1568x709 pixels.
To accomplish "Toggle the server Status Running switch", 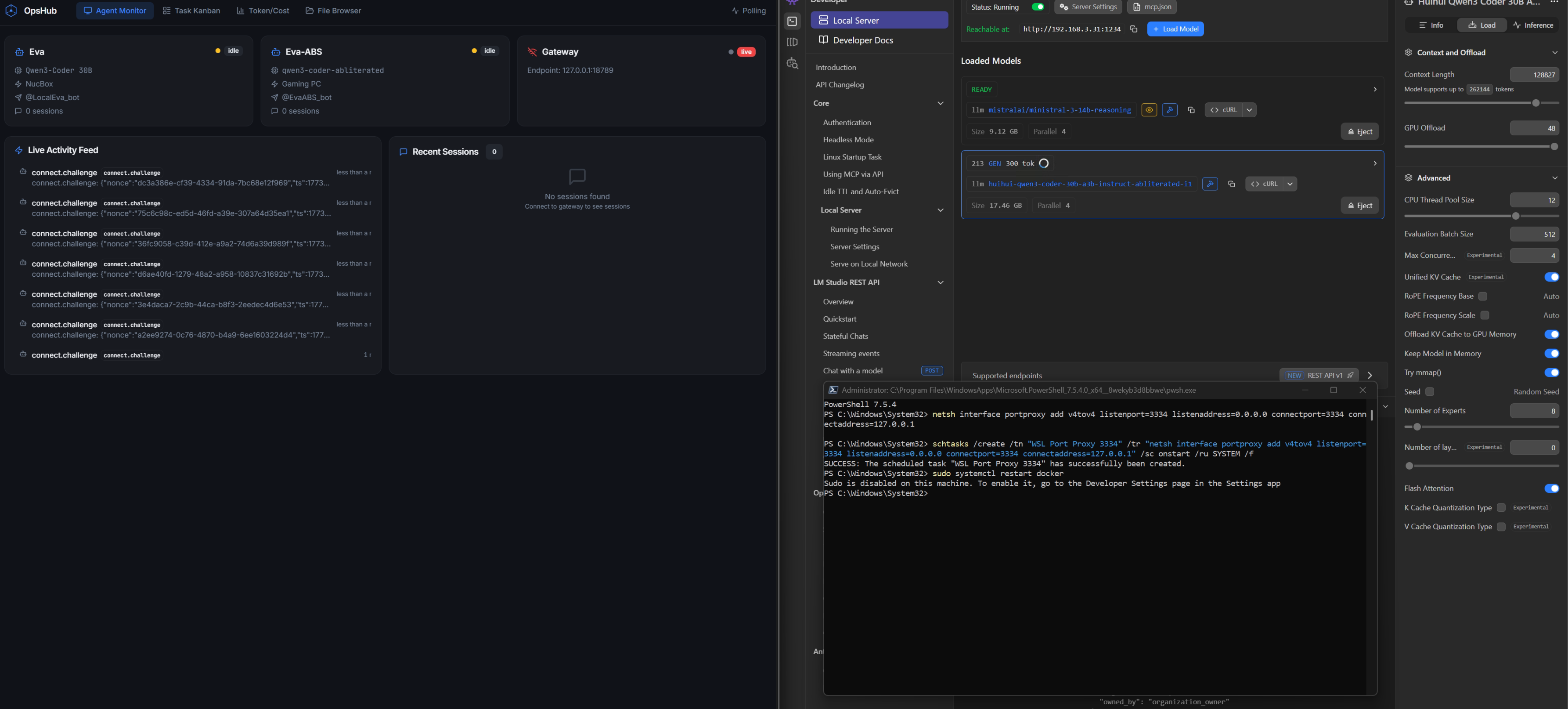I will 1038,7.
